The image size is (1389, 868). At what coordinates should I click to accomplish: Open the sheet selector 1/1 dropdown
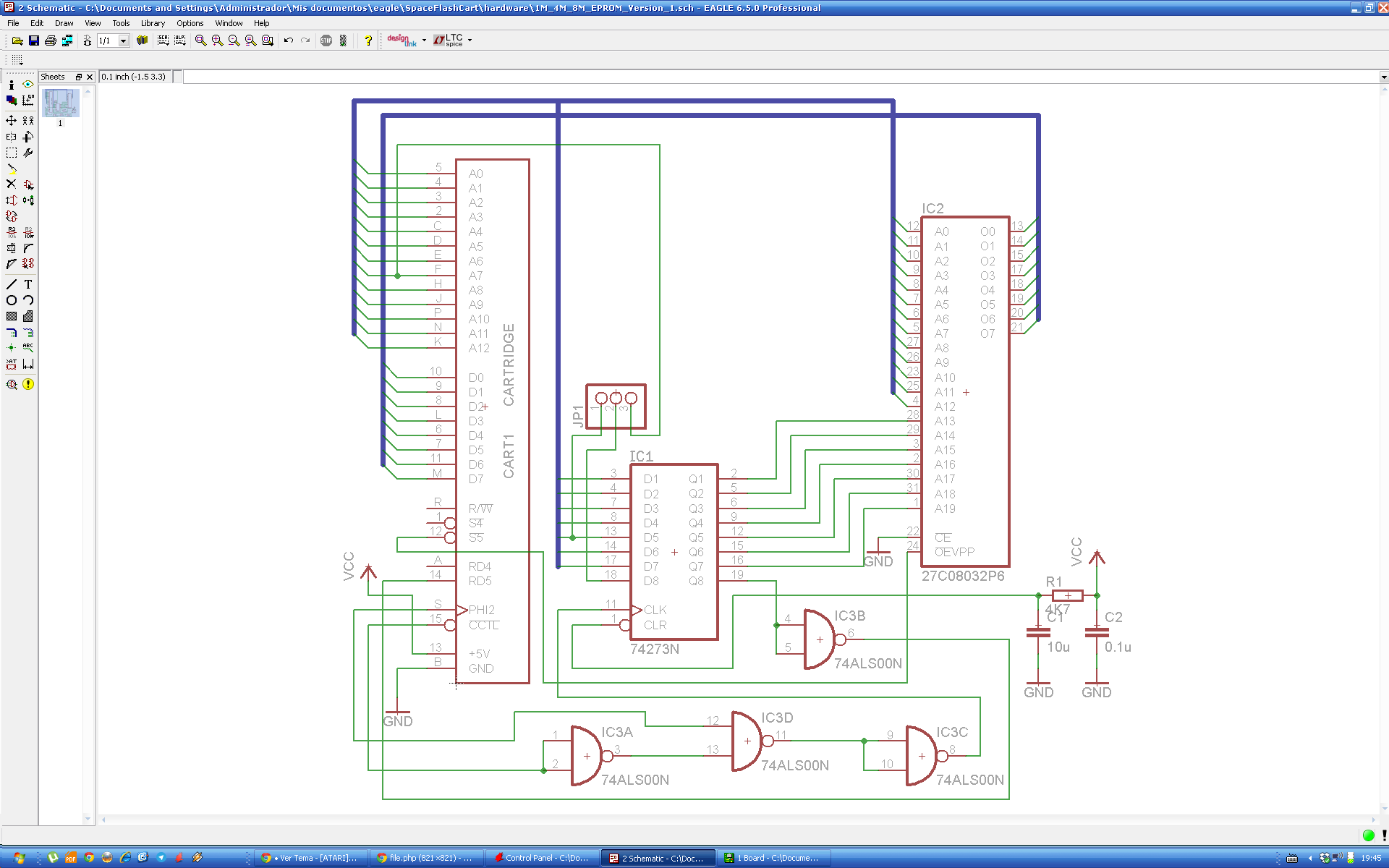[x=124, y=41]
